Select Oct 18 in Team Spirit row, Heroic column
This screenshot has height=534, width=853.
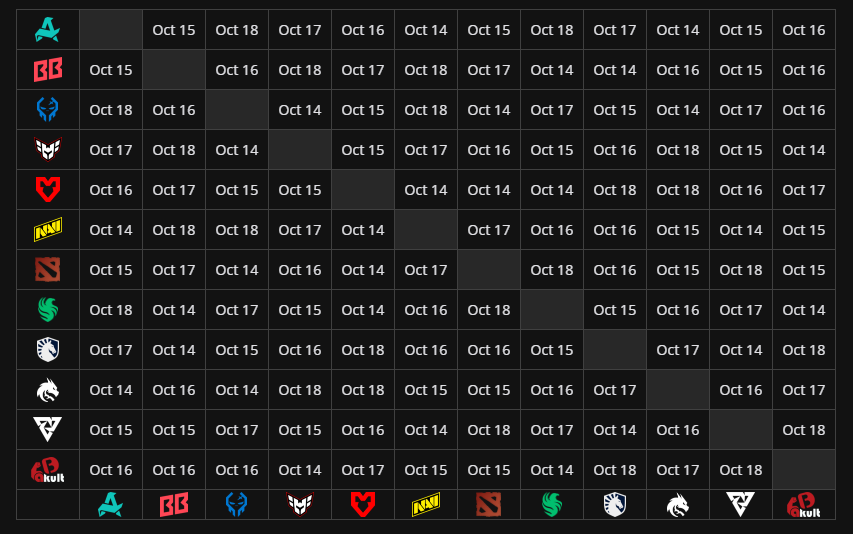pos(300,389)
